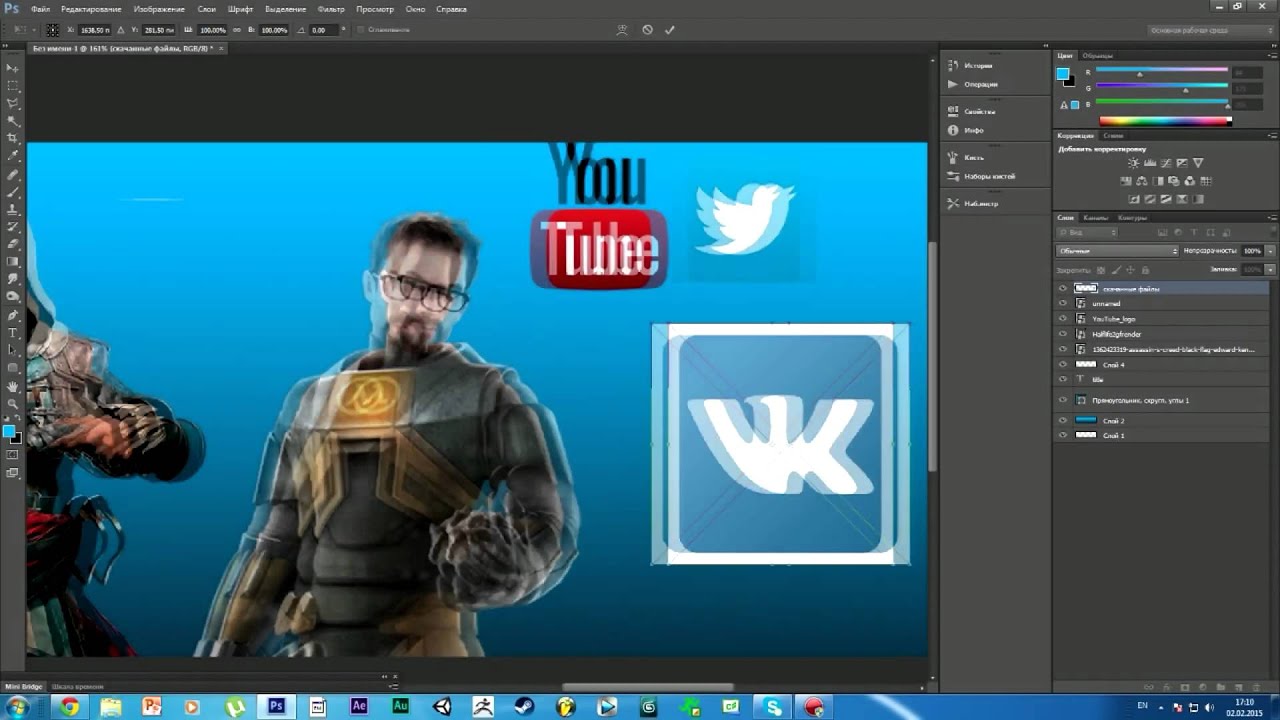Select the Horizontal Type tool
The width and height of the screenshot is (1280, 720).
(13, 332)
